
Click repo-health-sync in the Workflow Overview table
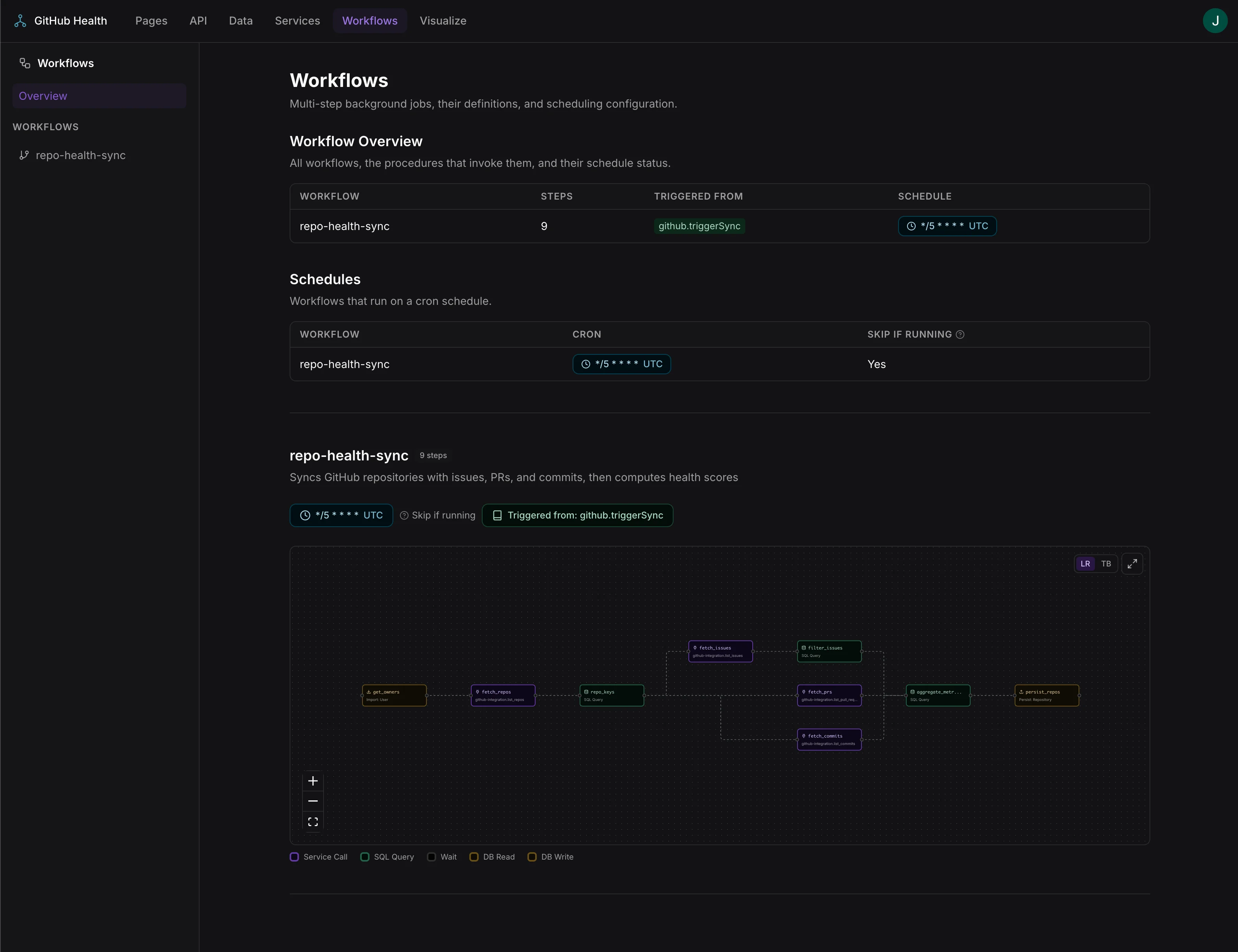pos(345,226)
